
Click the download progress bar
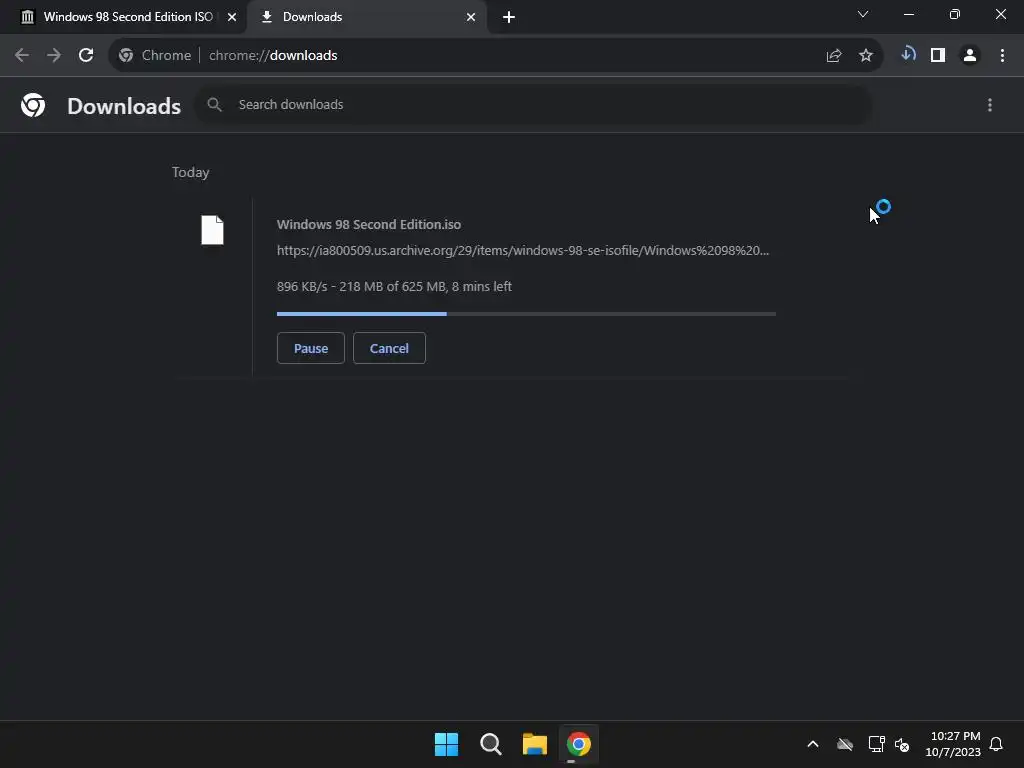[x=526, y=314]
